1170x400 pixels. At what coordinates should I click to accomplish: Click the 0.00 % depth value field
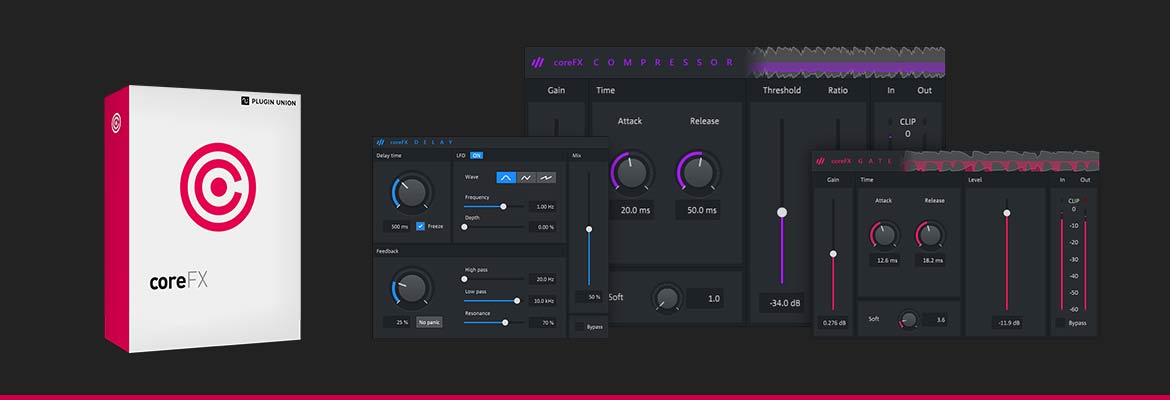pyautogui.click(x=542, y=227)
